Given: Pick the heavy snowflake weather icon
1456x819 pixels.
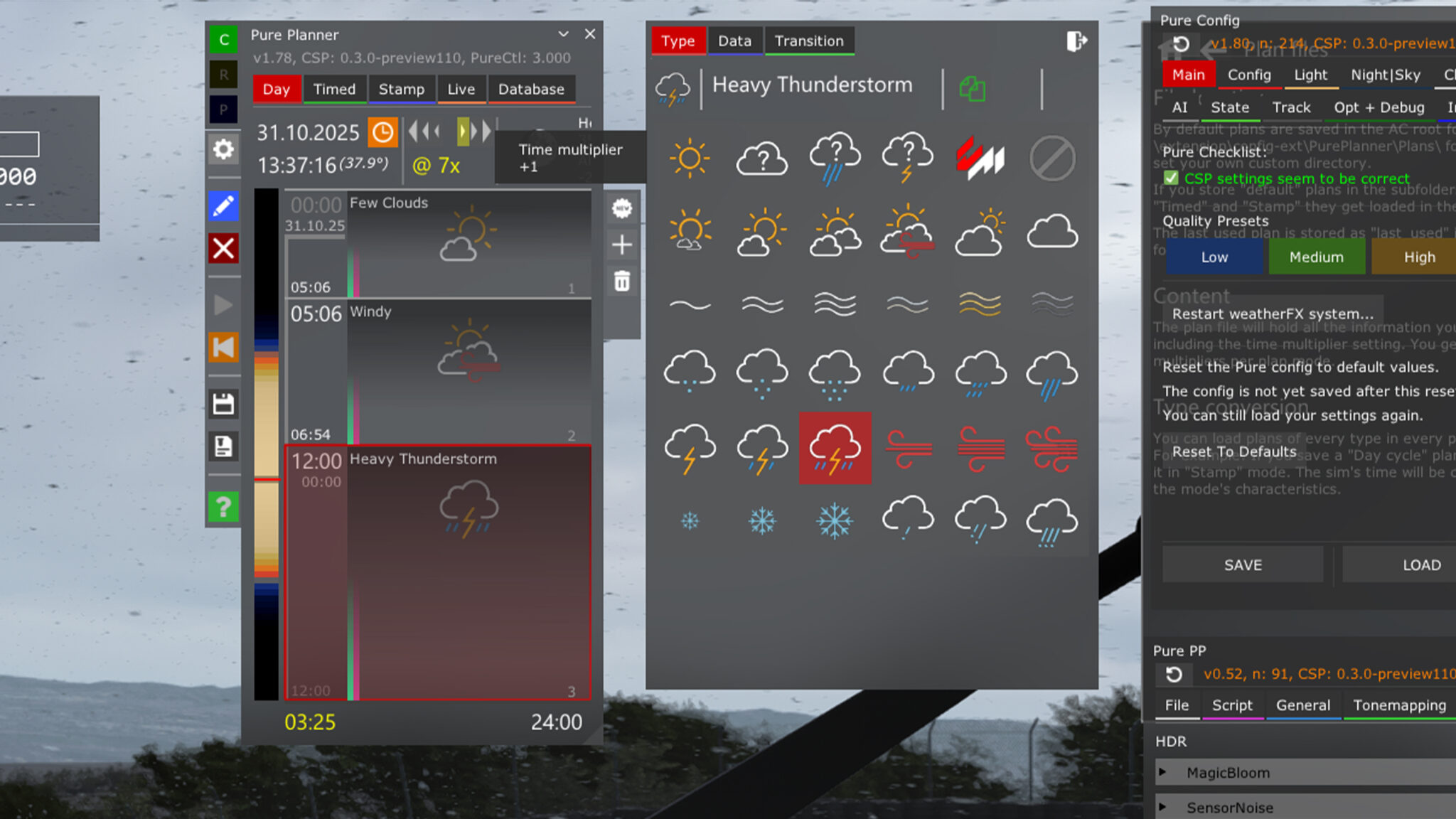Looking at the screenshot, I should pyautogui.click(x=835, y=520).
